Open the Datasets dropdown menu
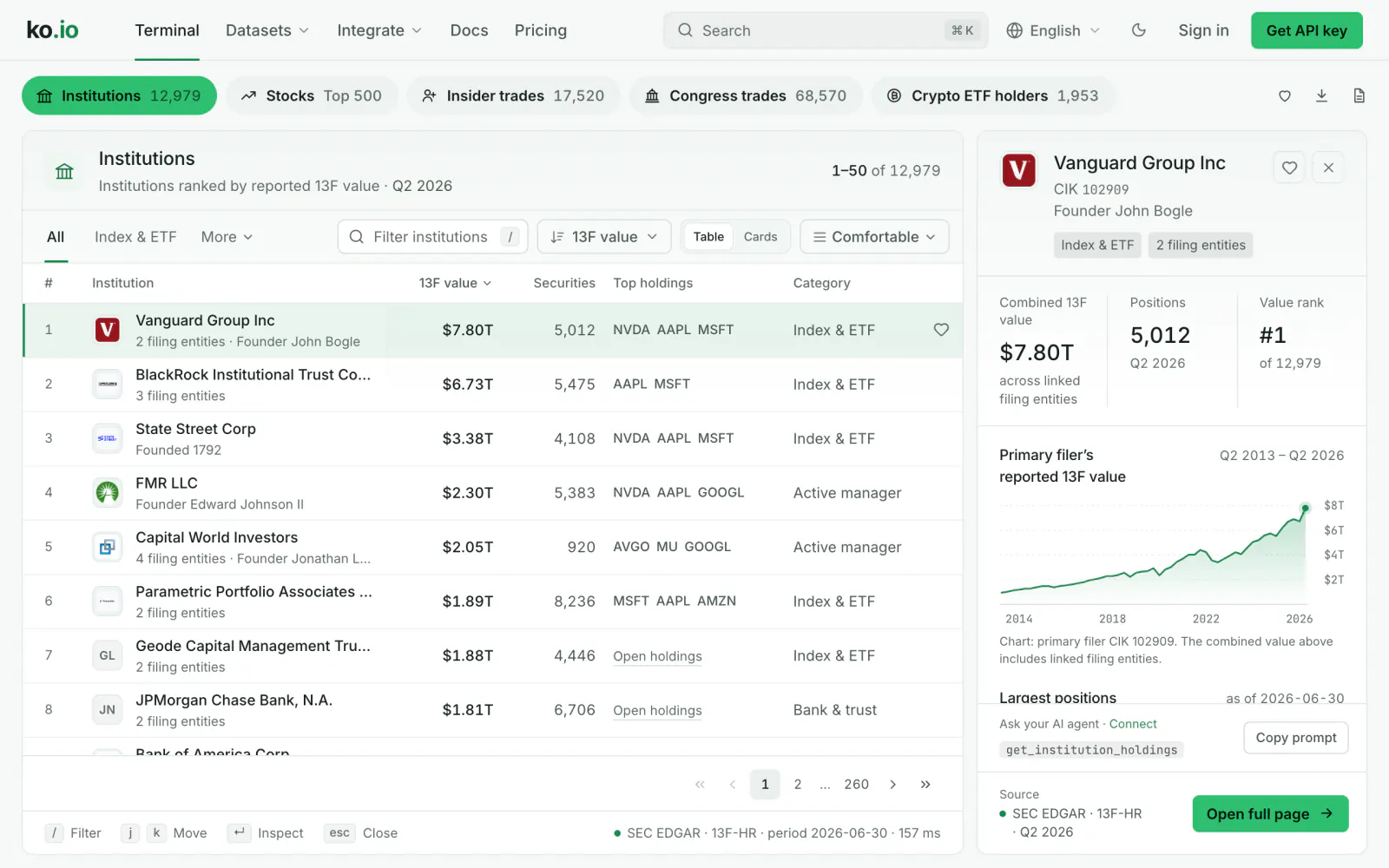 click(x=267, y=30)
